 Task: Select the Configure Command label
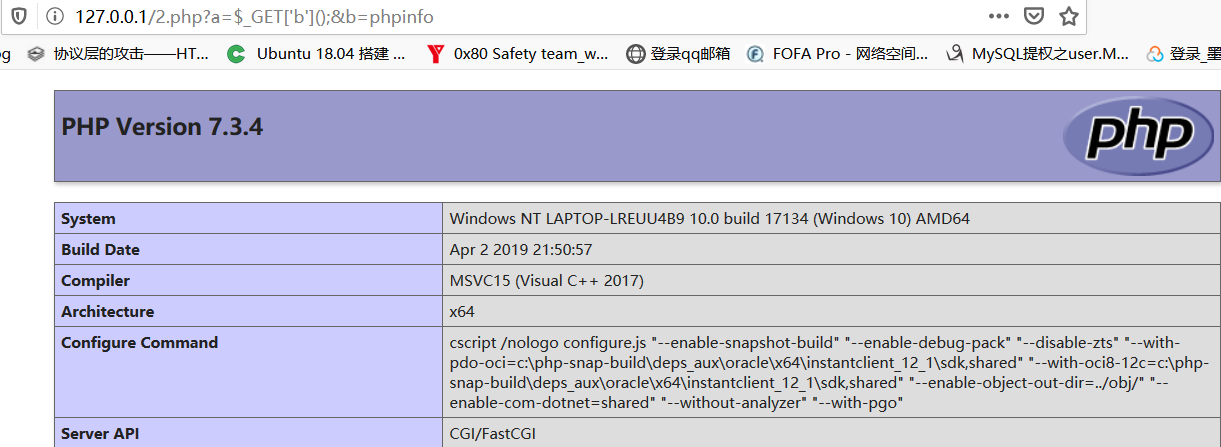coord(139,343)
